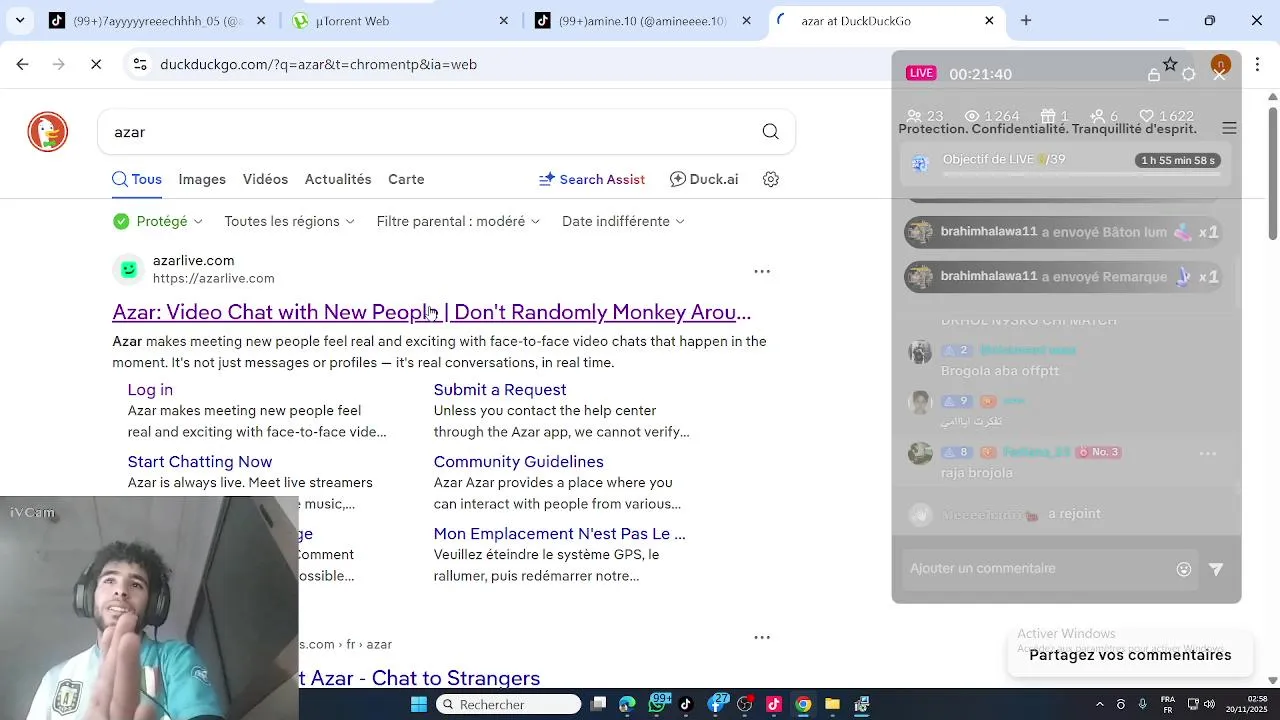
Task: Open Filtre parental : modéré dropdown
Action: click(x=458, y=221)
